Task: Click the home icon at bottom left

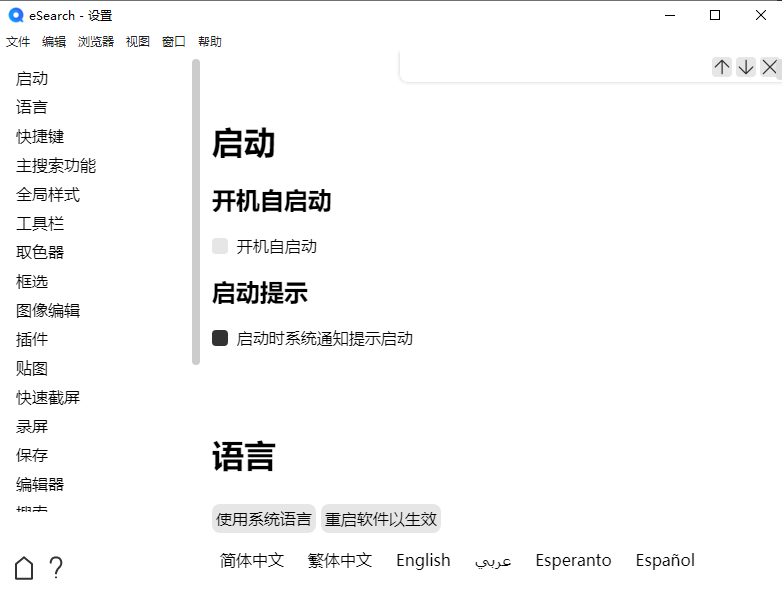Action: (x=24, y=568)
